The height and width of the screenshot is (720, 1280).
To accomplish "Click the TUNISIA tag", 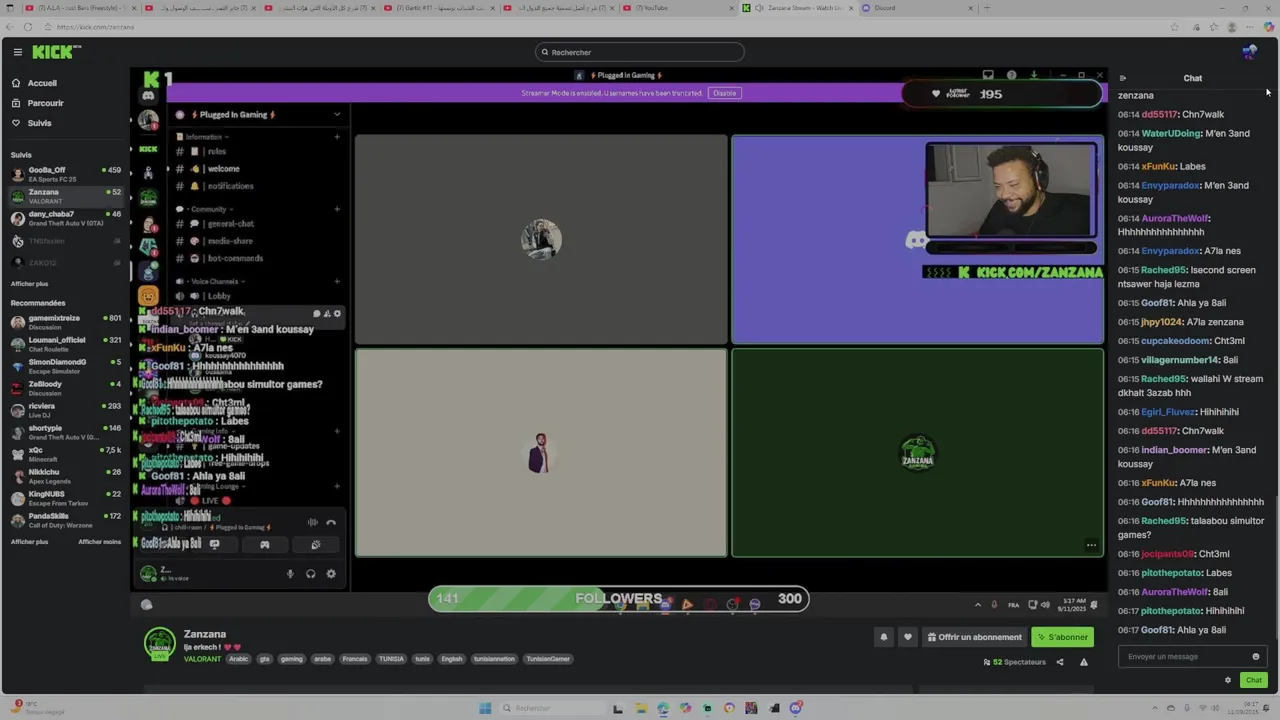I will pos(391,659).
